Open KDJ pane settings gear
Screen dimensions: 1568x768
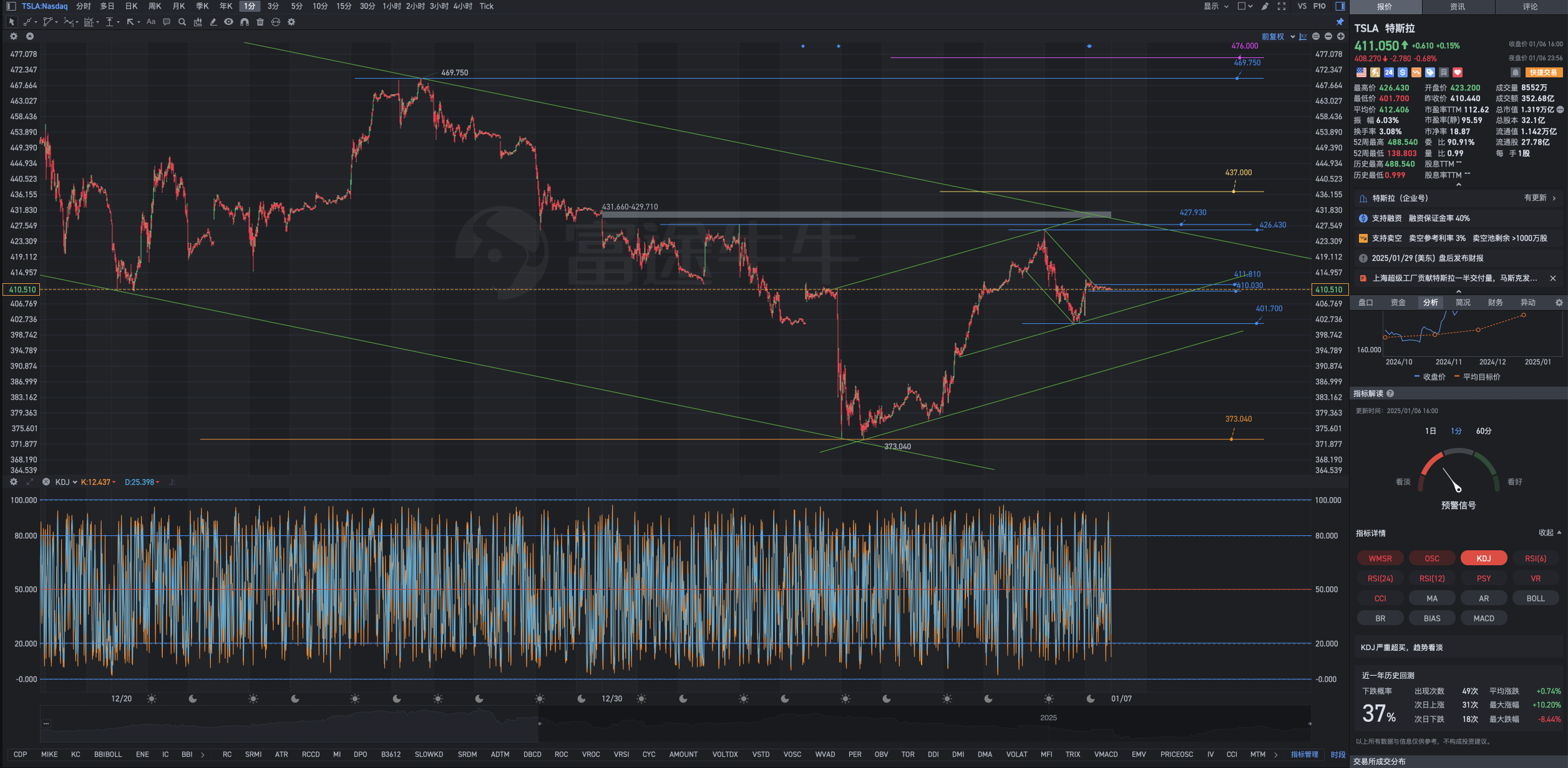(x=14, y=482)
